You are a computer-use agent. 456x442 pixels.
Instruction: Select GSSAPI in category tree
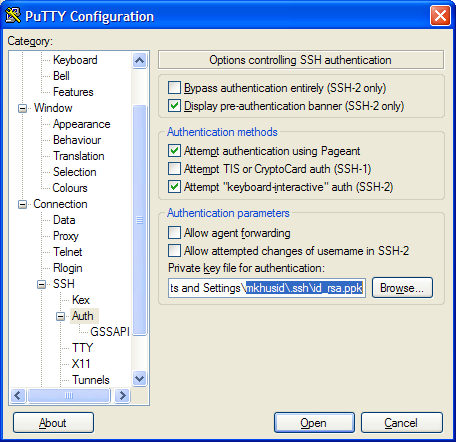pyautogui.click(x=110, y=332)
